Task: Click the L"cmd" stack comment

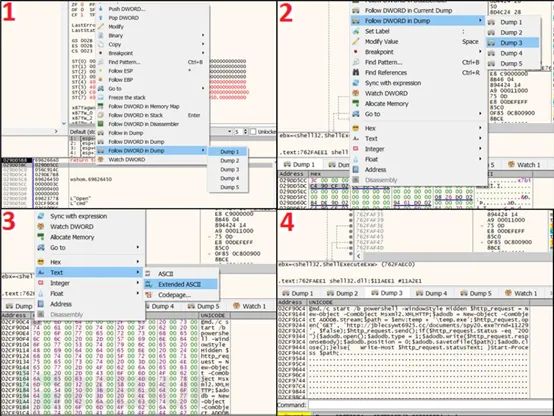Action: click(78, 203)
